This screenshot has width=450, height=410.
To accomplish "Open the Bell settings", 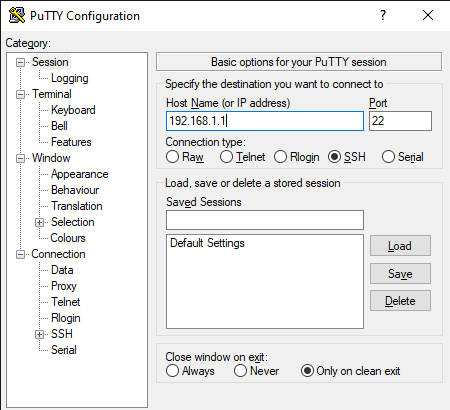I will tap(59, 126).
